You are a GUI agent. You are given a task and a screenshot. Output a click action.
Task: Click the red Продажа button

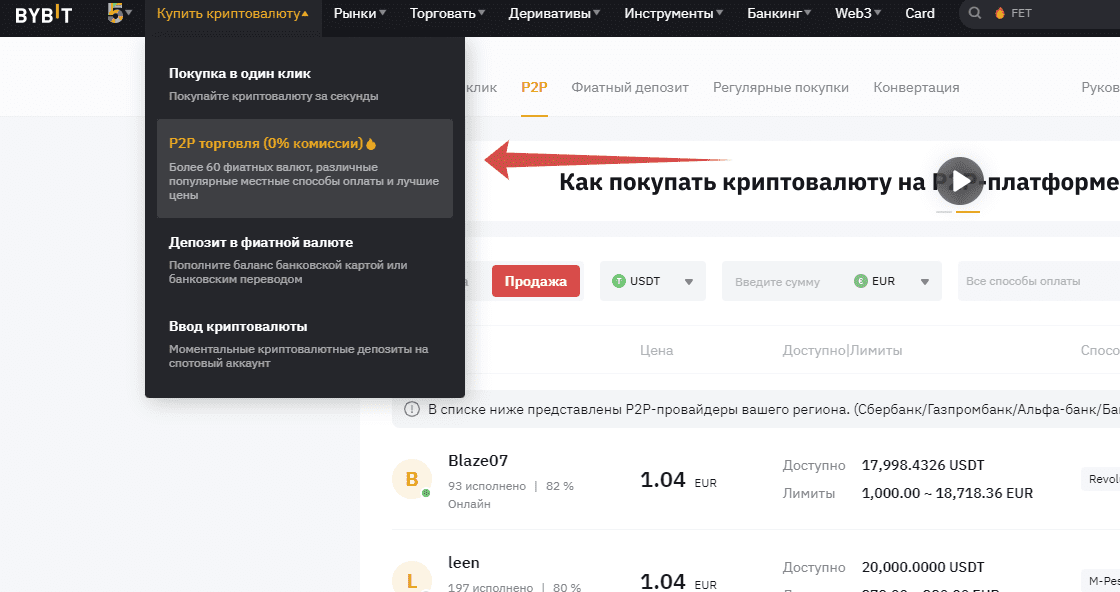click(536, 281)
